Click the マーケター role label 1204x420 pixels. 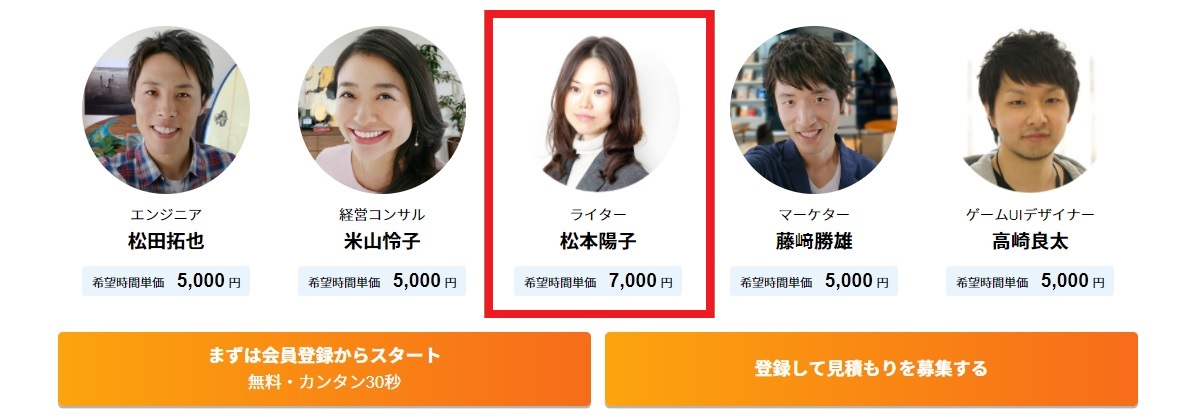tap(814, 215)
